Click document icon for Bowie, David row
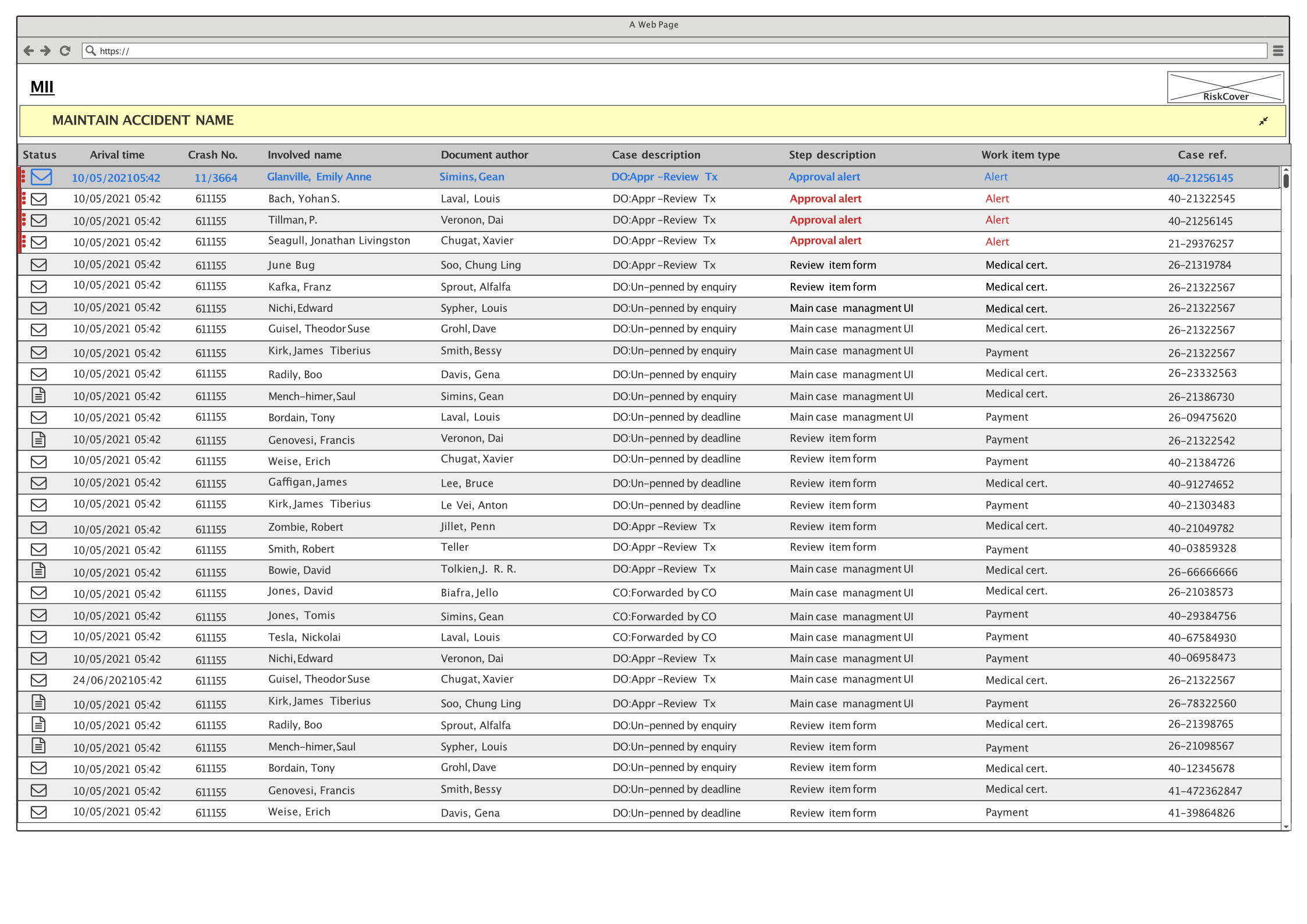 (38, 570)
